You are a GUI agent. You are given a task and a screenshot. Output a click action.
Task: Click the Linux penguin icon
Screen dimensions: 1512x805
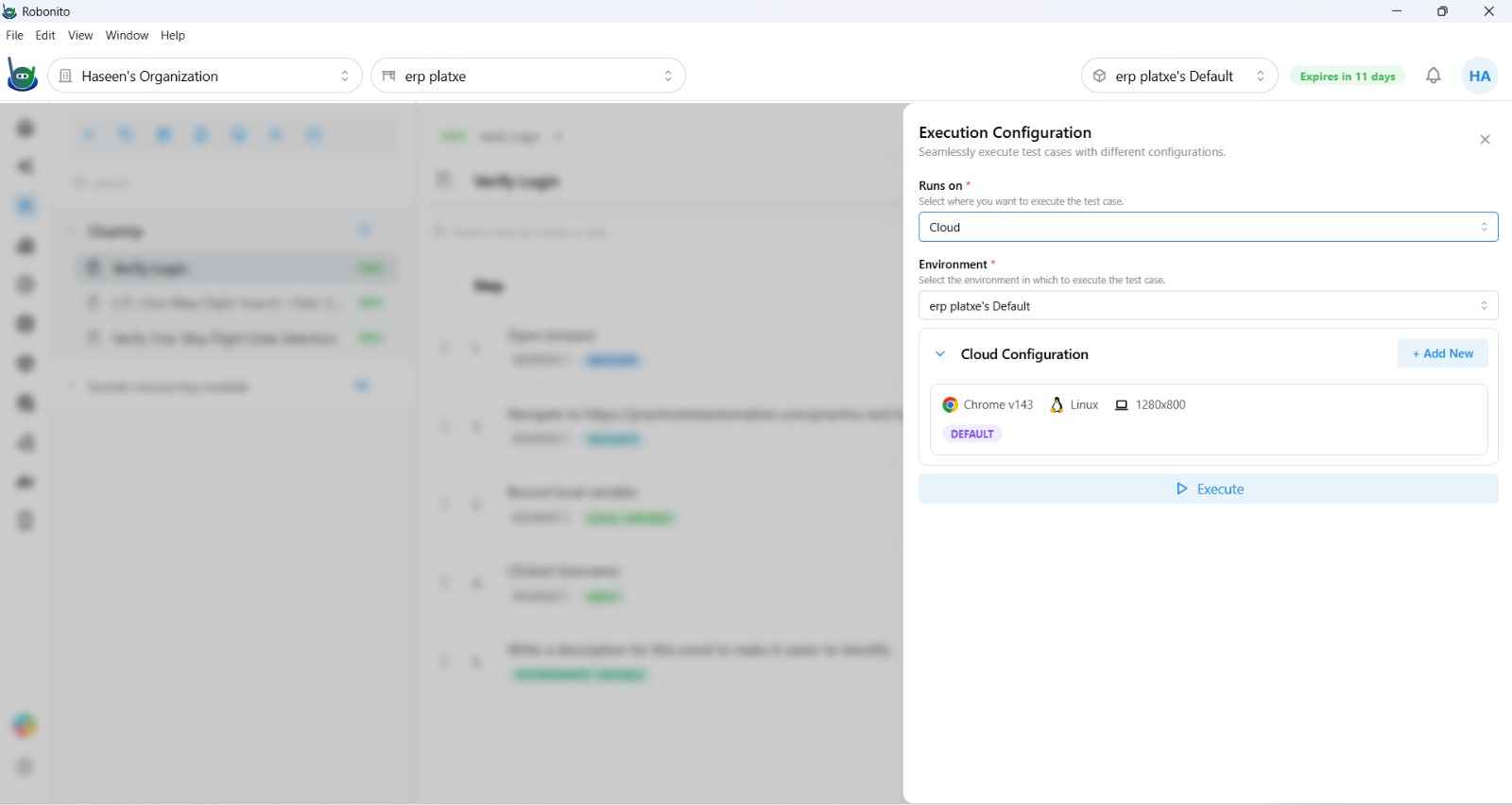1057,404
